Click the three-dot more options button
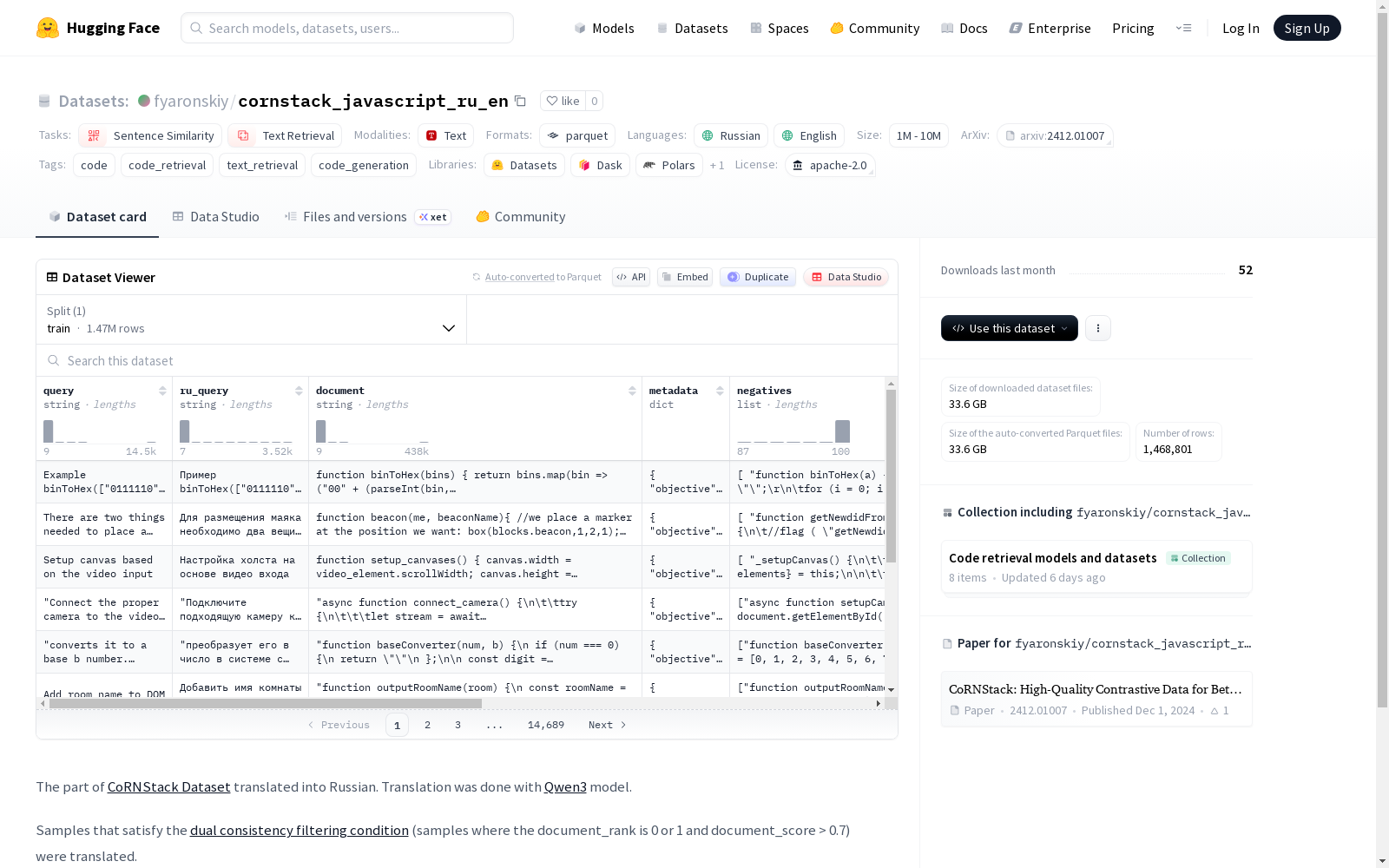 point(1098,328)
